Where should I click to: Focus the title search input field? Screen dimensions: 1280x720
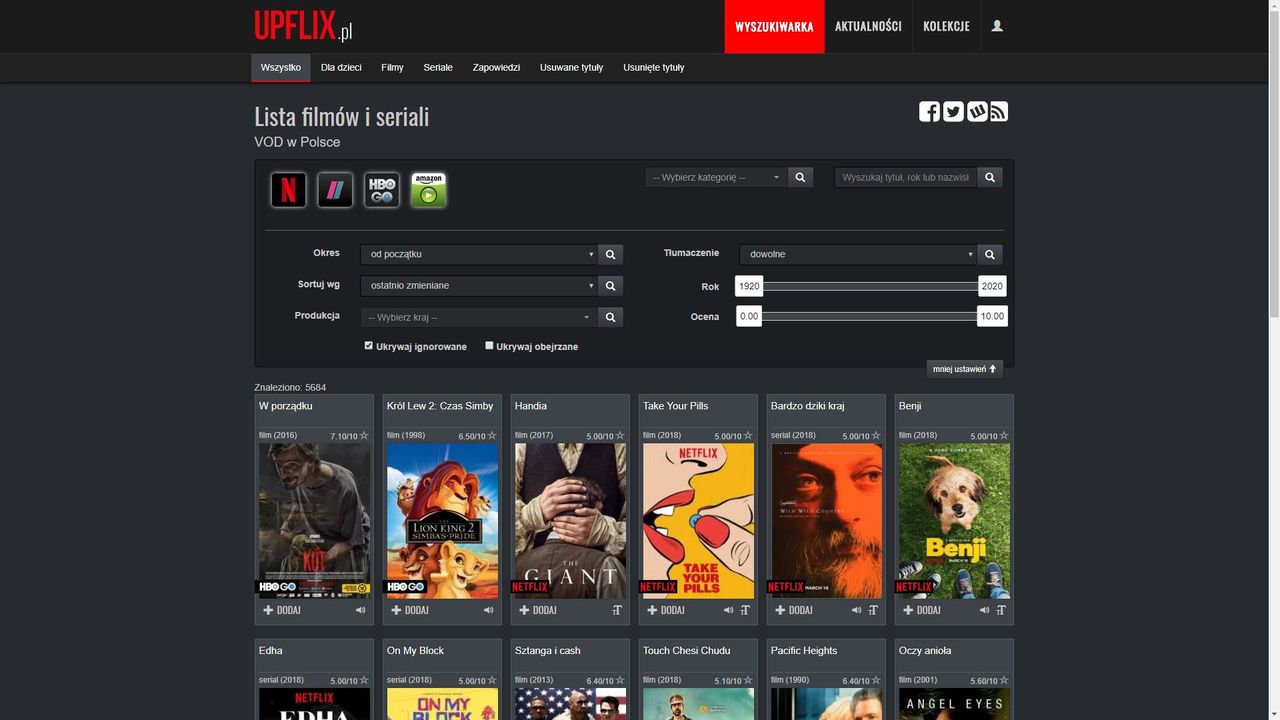(906, 177)
